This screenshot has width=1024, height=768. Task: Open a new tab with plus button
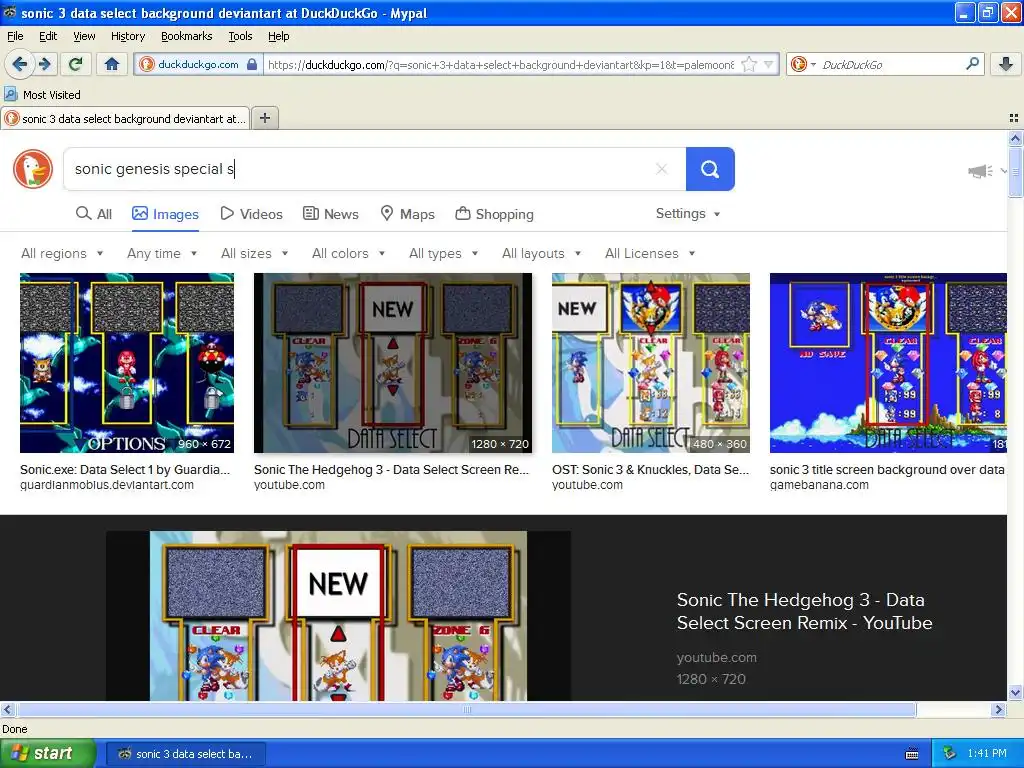pos(264,118)
